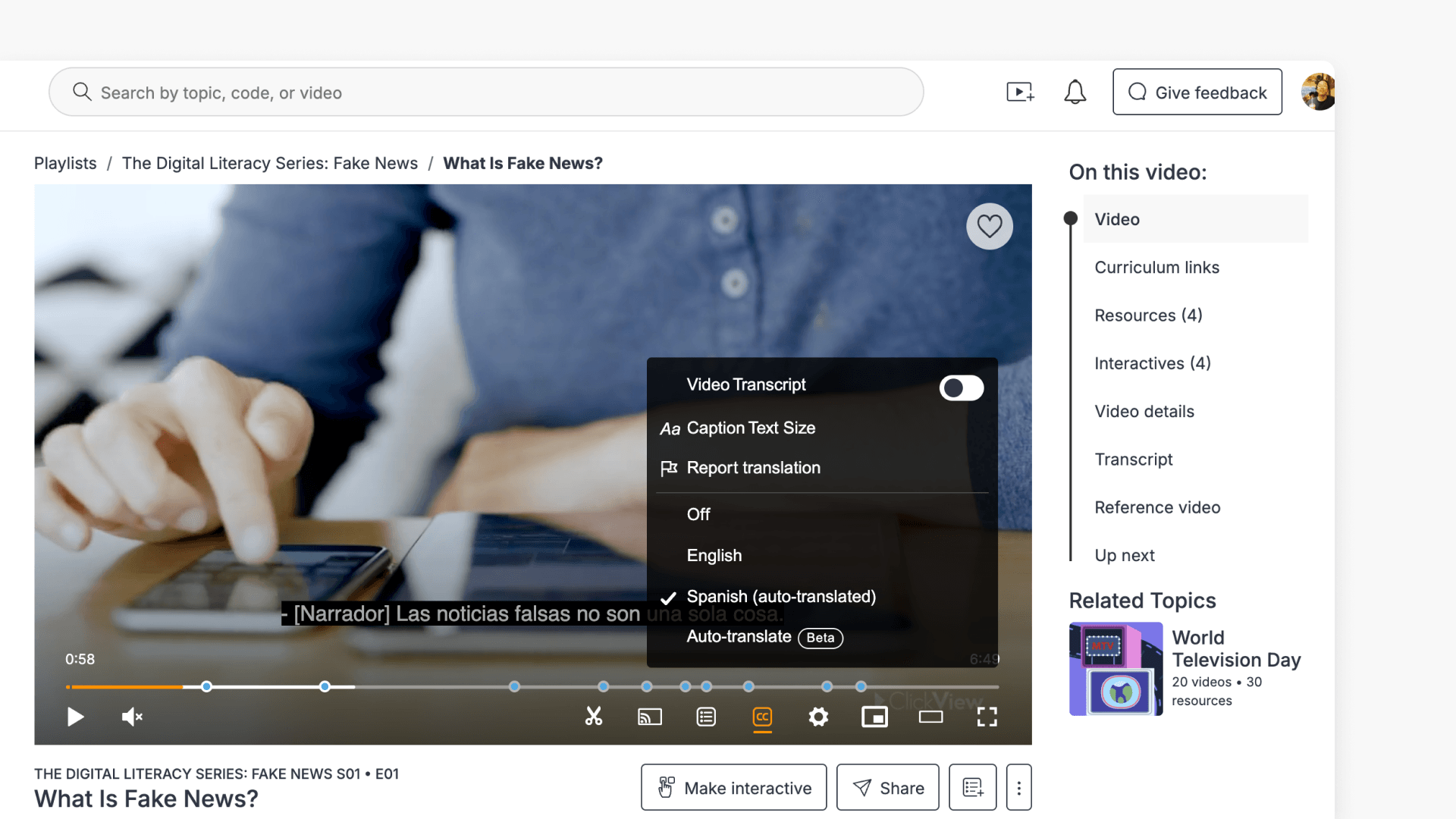Open the notifications bell
The height and width of the screenshot is (819, 1456).
(1075, 93)
